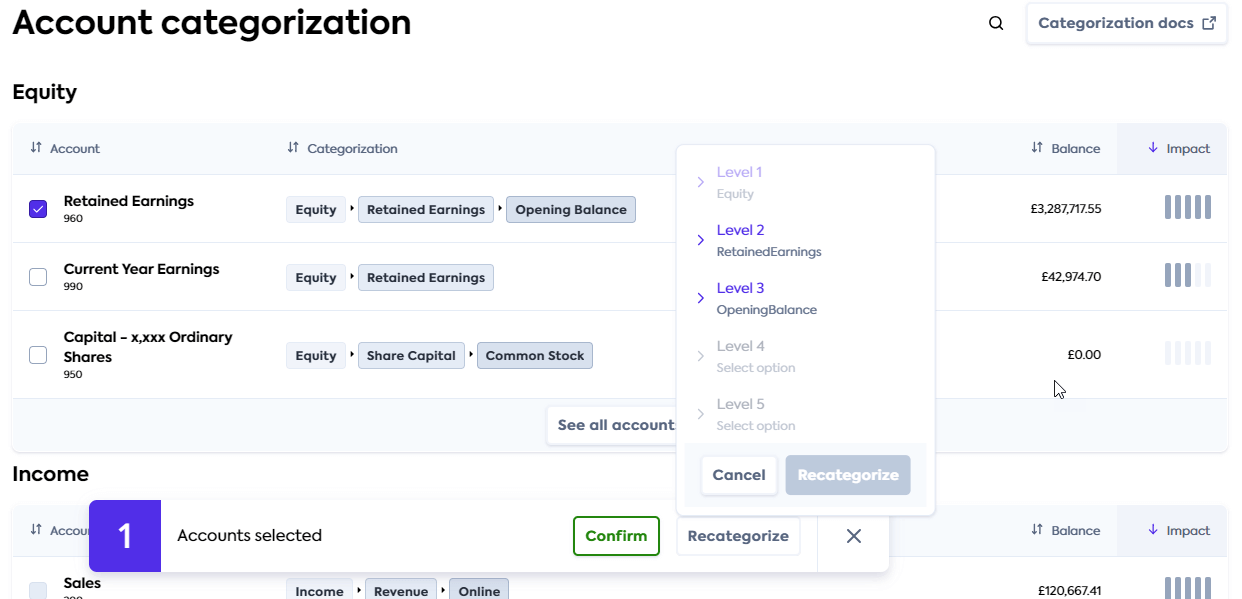Open the search

pyautogui.click(x=995, y=22)
